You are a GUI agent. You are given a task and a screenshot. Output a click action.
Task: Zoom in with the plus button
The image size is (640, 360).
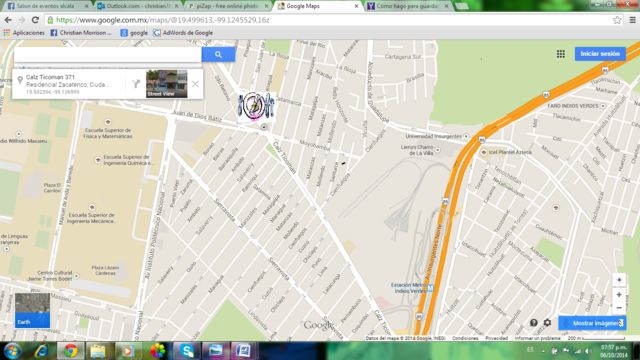tap(619, 295)
